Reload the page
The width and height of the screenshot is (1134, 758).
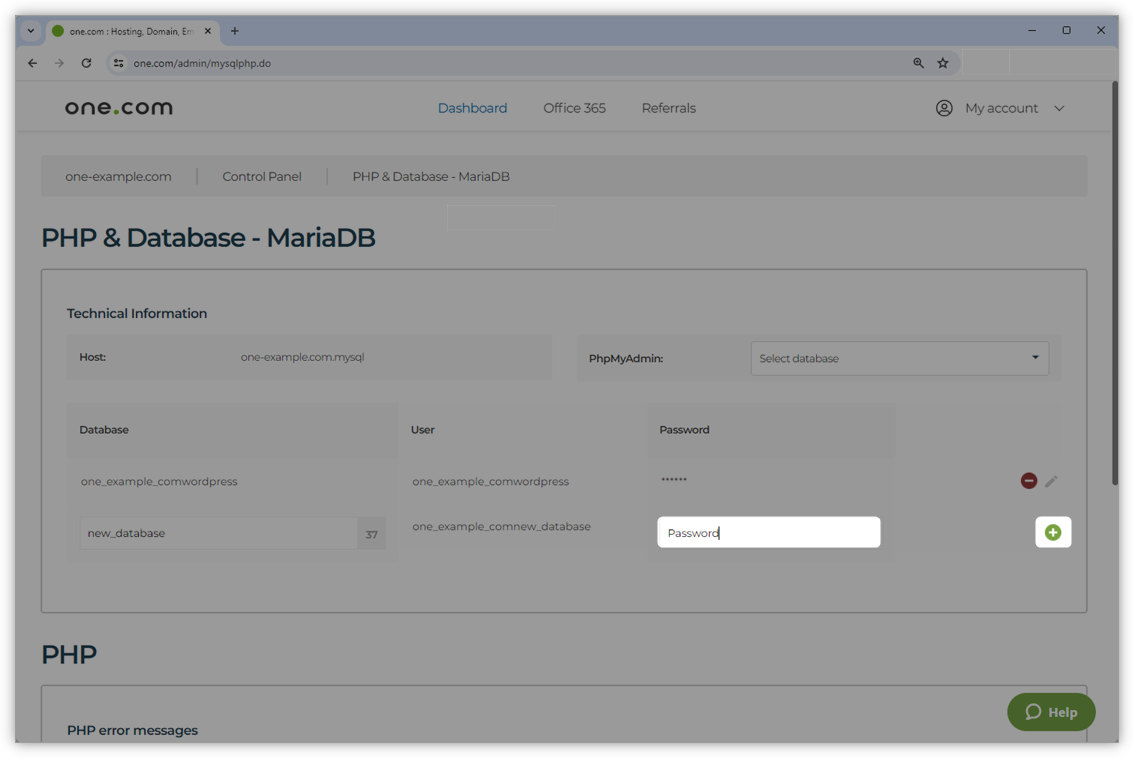[87, 63]
